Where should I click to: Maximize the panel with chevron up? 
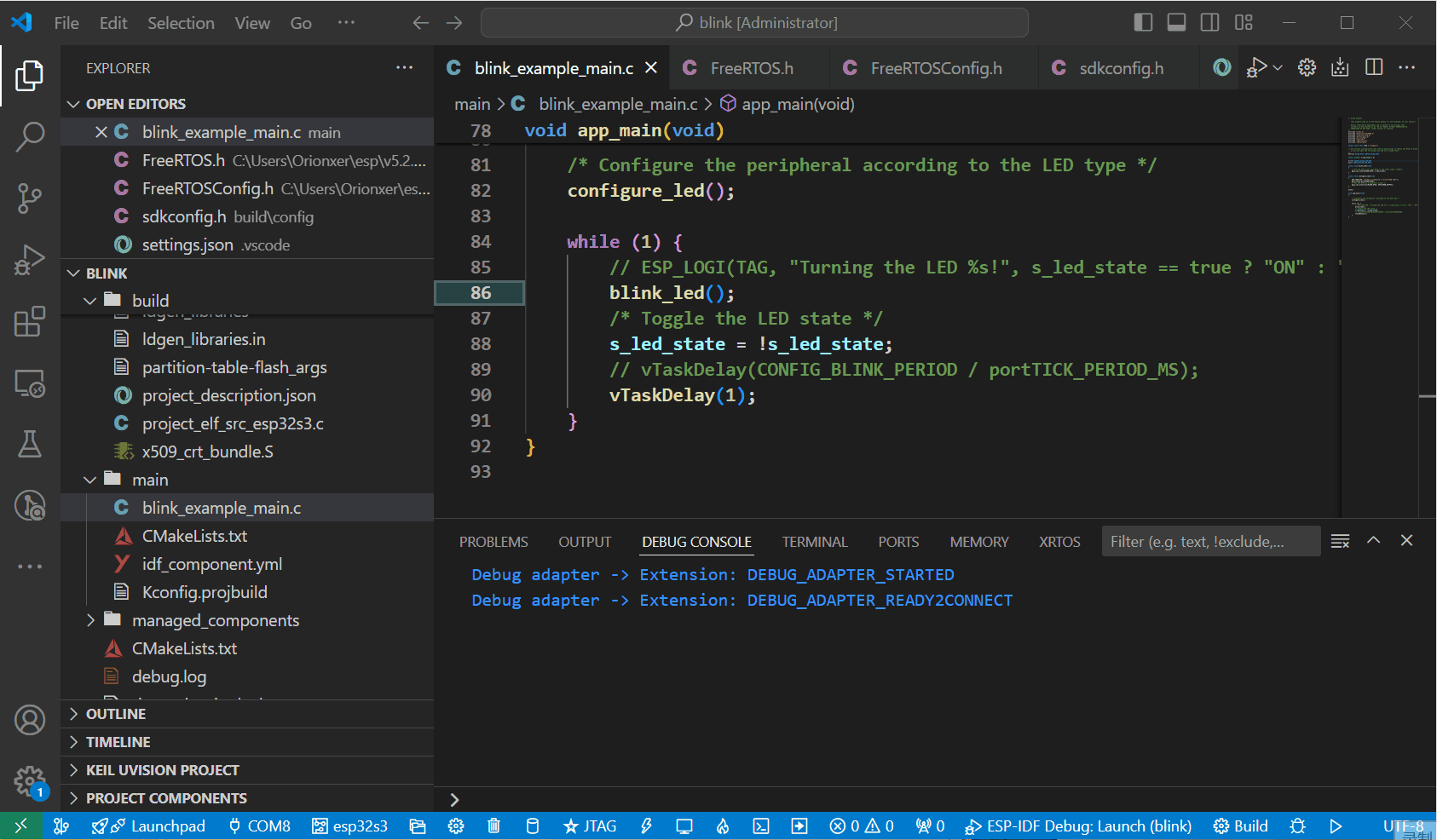(x=1373, y=540)
